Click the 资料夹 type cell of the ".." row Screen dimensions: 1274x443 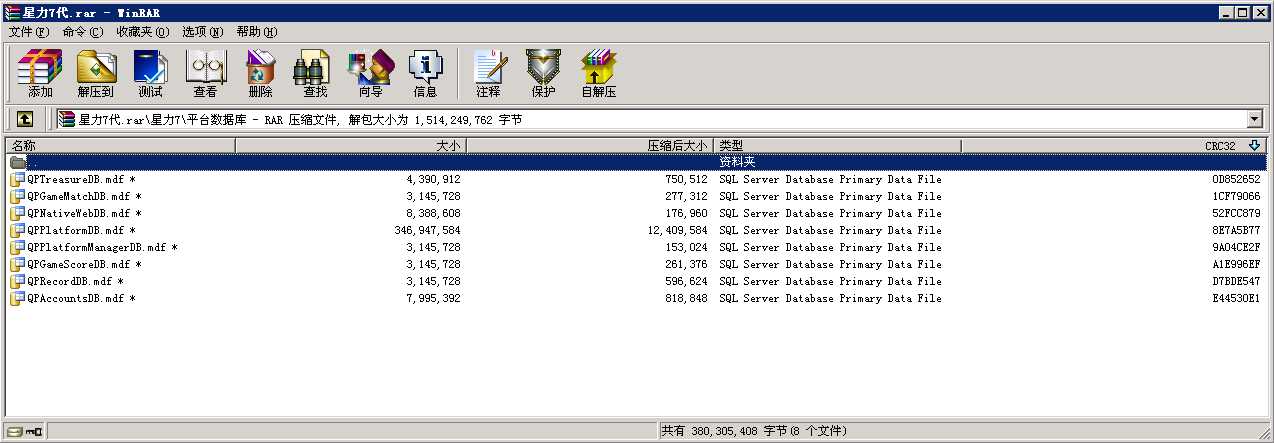[x=738, y=162]
